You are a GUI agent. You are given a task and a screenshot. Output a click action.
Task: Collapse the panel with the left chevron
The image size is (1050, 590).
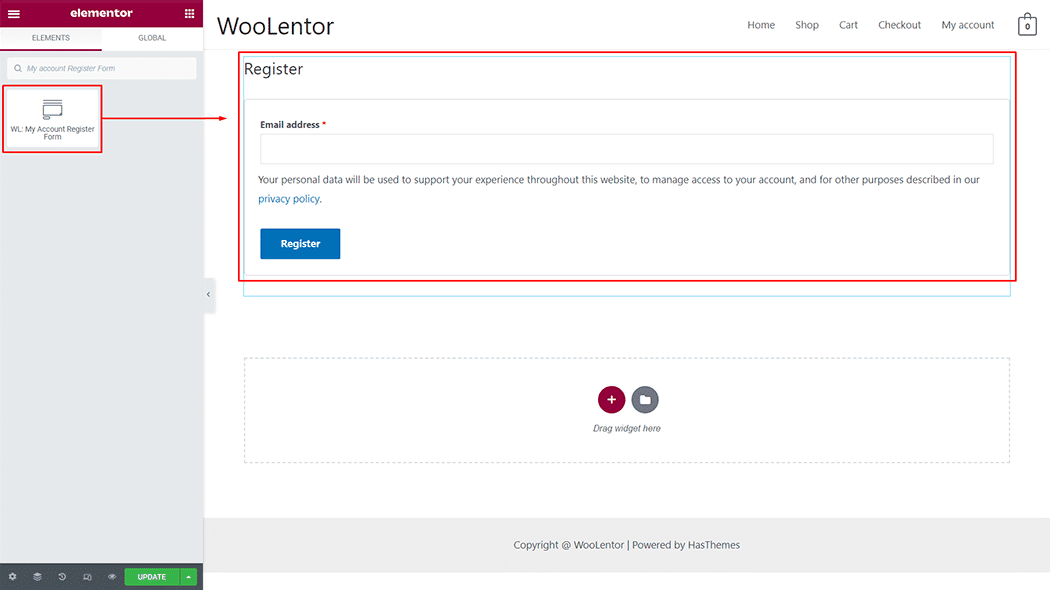(208, 295)
